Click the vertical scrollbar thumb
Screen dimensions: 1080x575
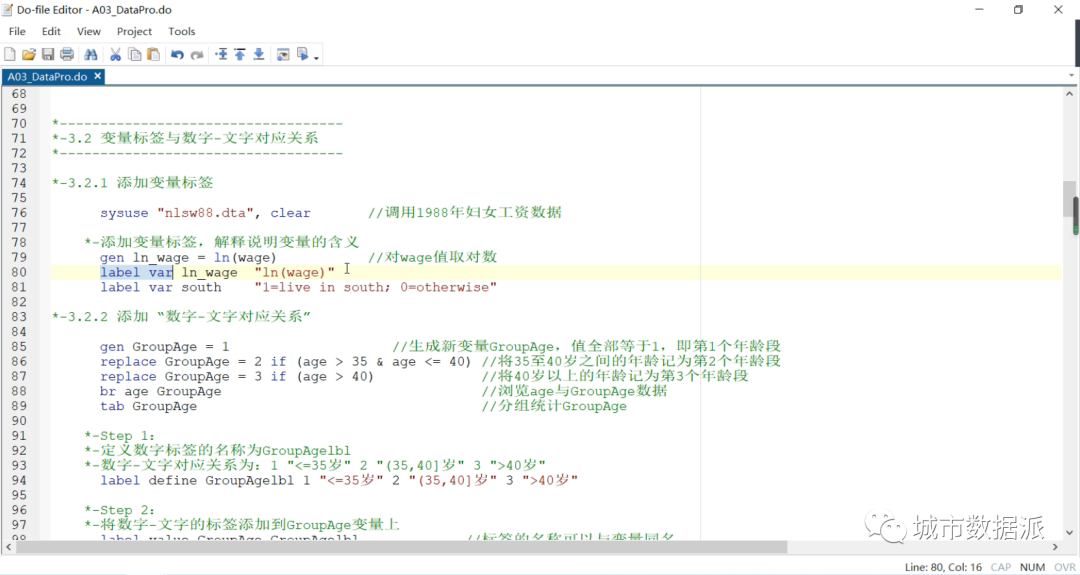tap(1069, 200)
